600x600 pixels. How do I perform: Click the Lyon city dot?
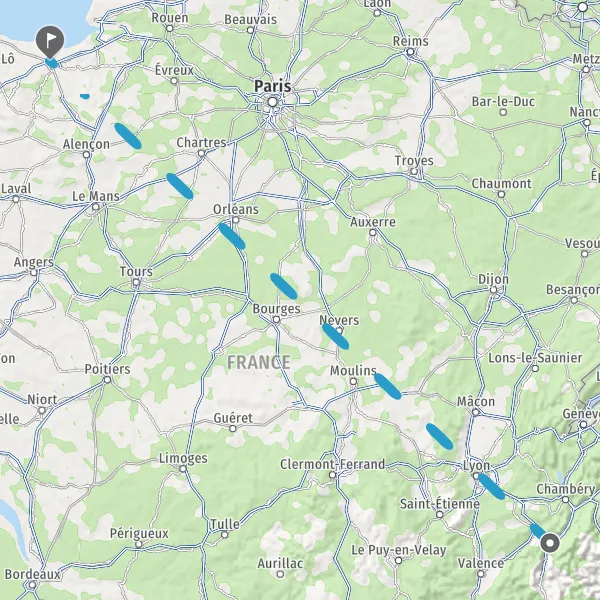pyautogui.click(x=476, y=476)
